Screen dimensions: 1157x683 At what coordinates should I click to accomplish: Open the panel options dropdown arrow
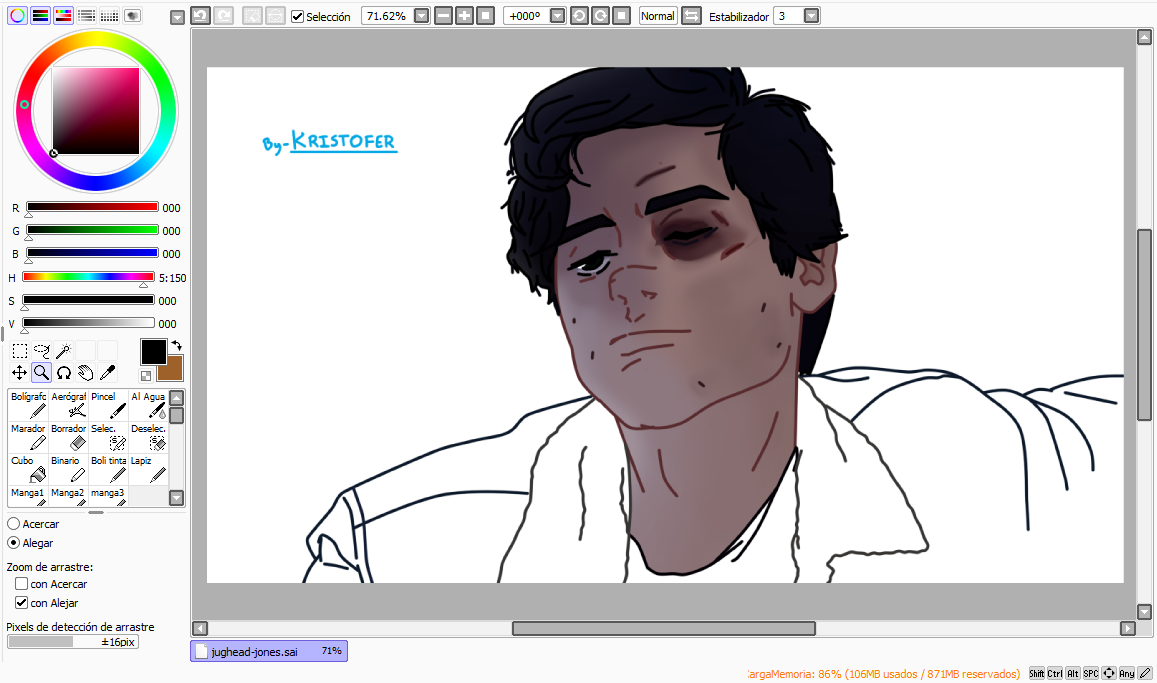click(177, 17)
